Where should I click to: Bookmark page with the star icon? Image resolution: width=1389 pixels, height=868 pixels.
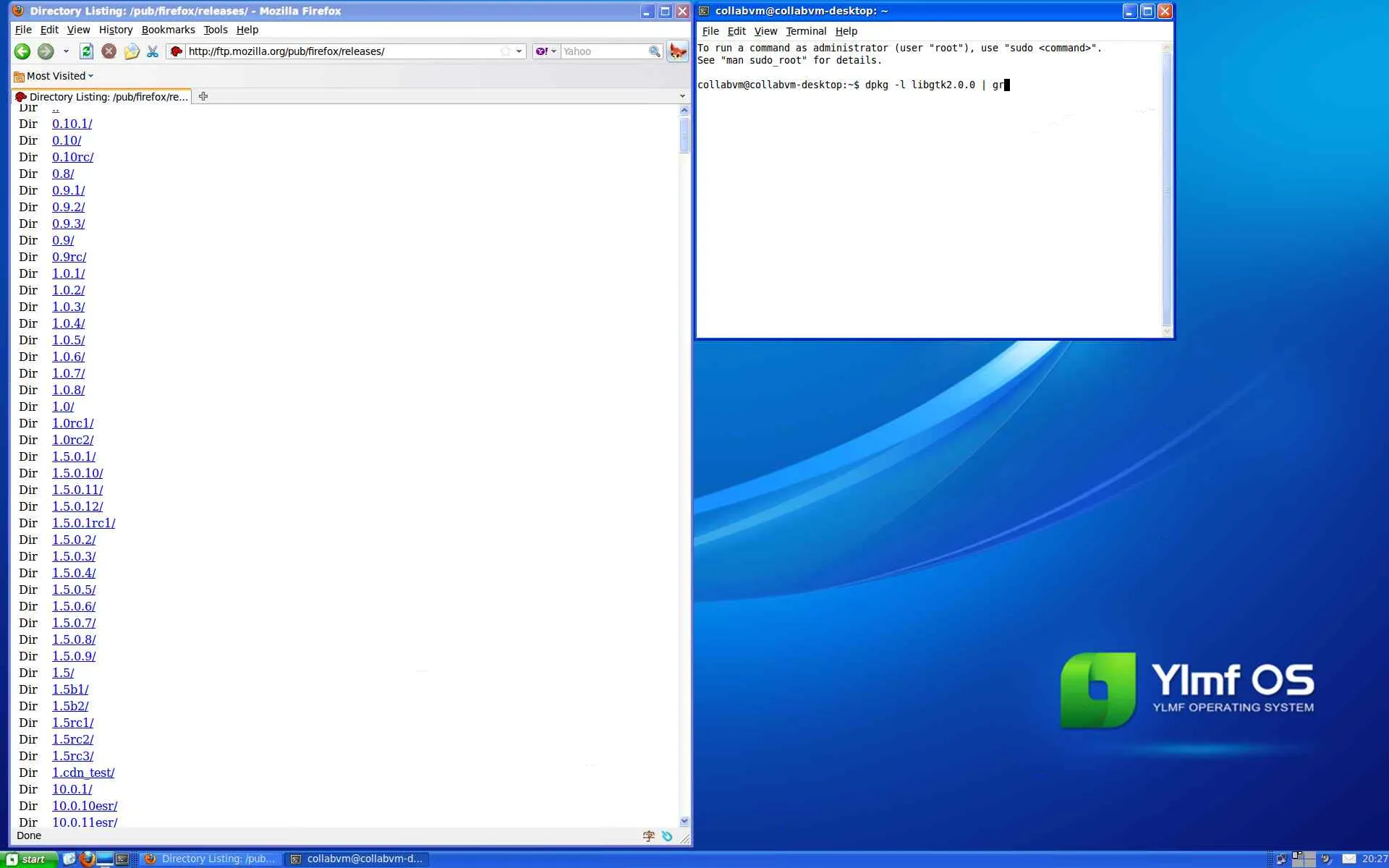pos(505,51)
